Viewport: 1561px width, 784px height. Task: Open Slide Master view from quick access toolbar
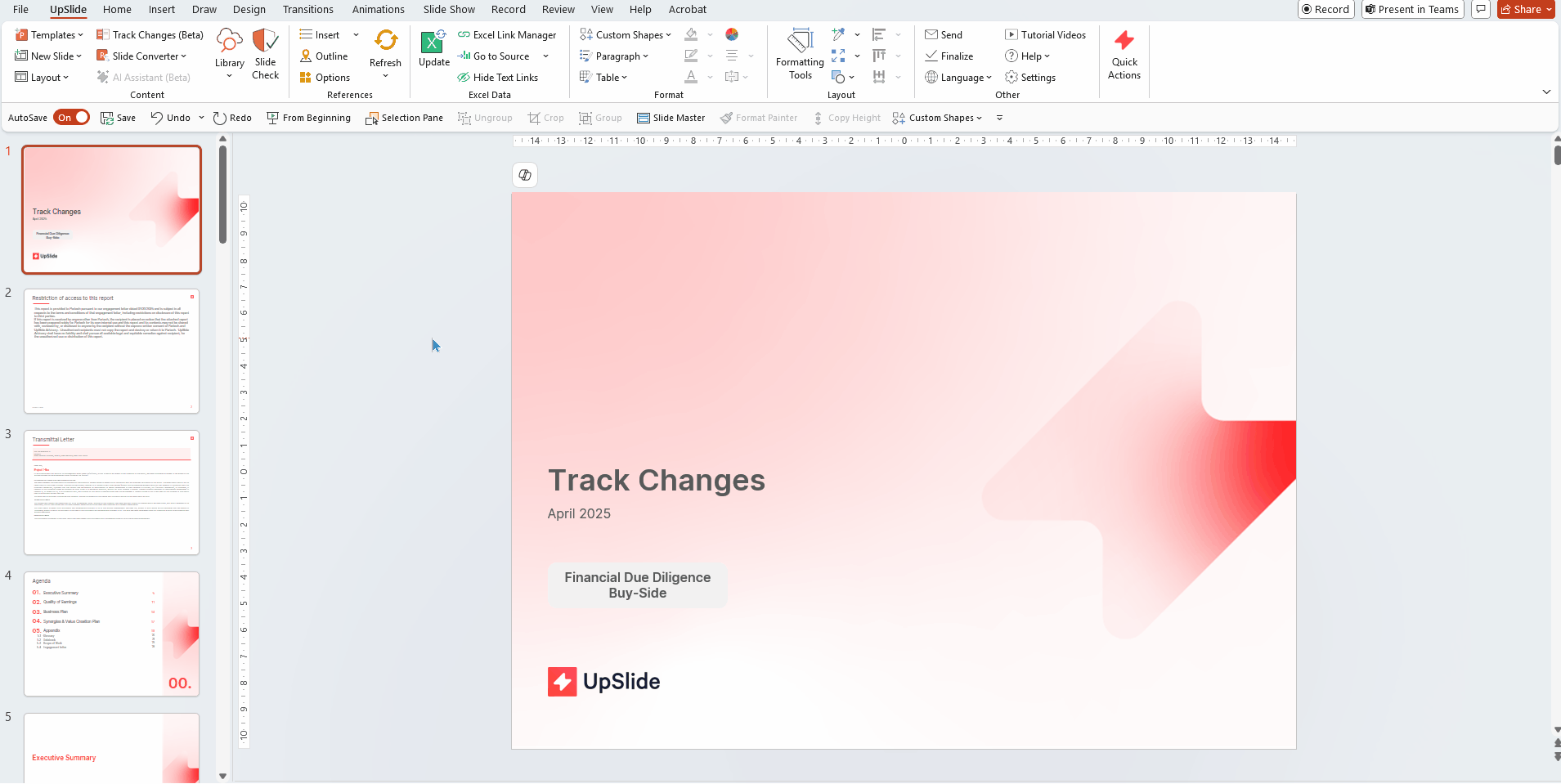tap(671, 118)
